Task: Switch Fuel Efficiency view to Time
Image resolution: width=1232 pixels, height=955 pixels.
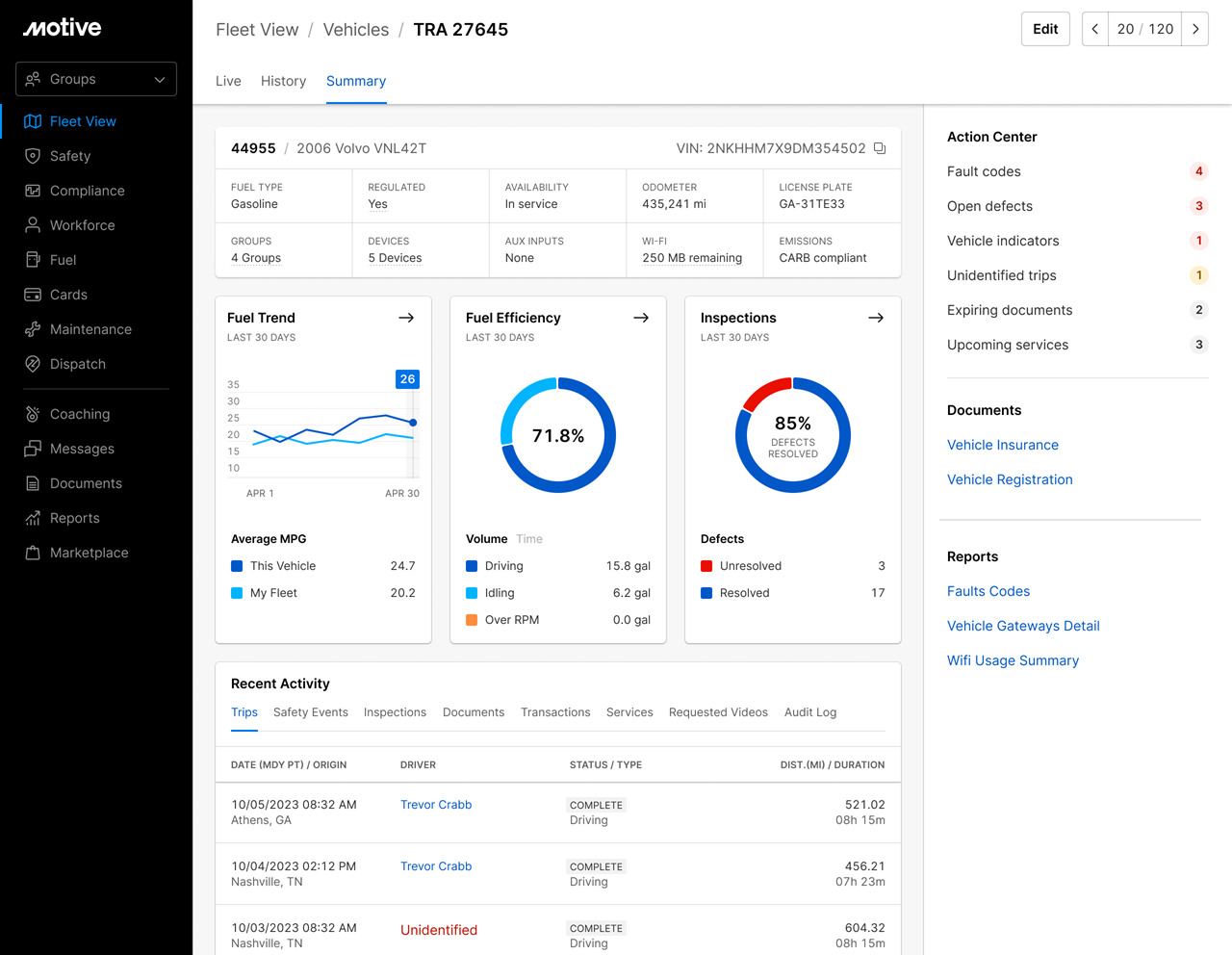Action: point(529,539)
